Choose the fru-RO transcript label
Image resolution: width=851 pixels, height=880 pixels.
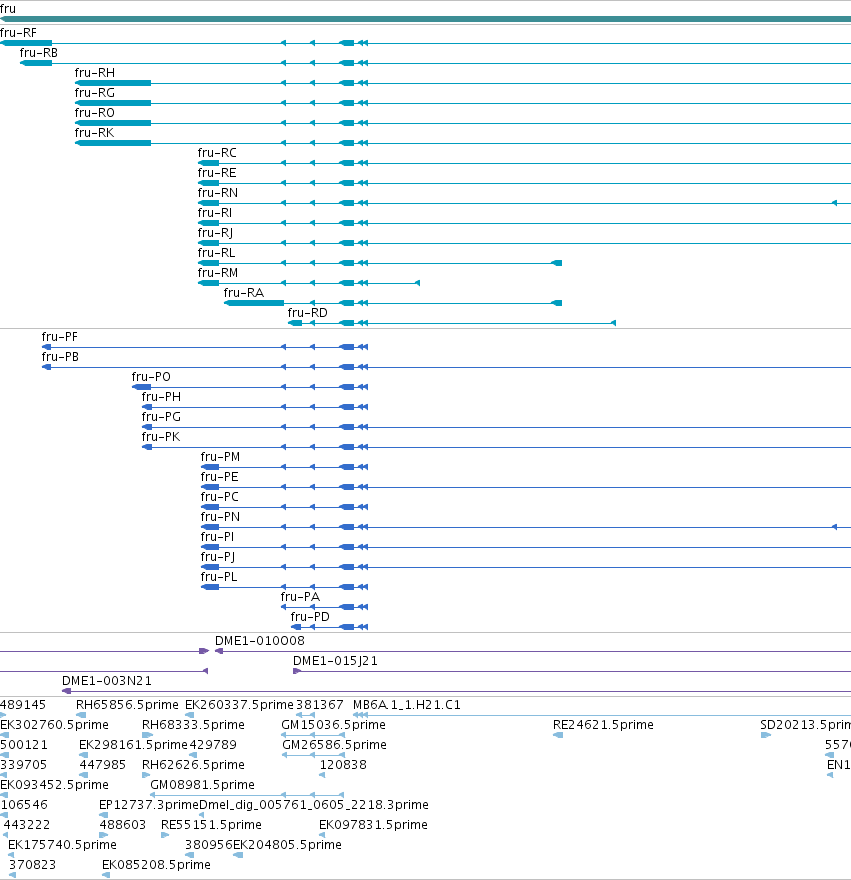95,113
